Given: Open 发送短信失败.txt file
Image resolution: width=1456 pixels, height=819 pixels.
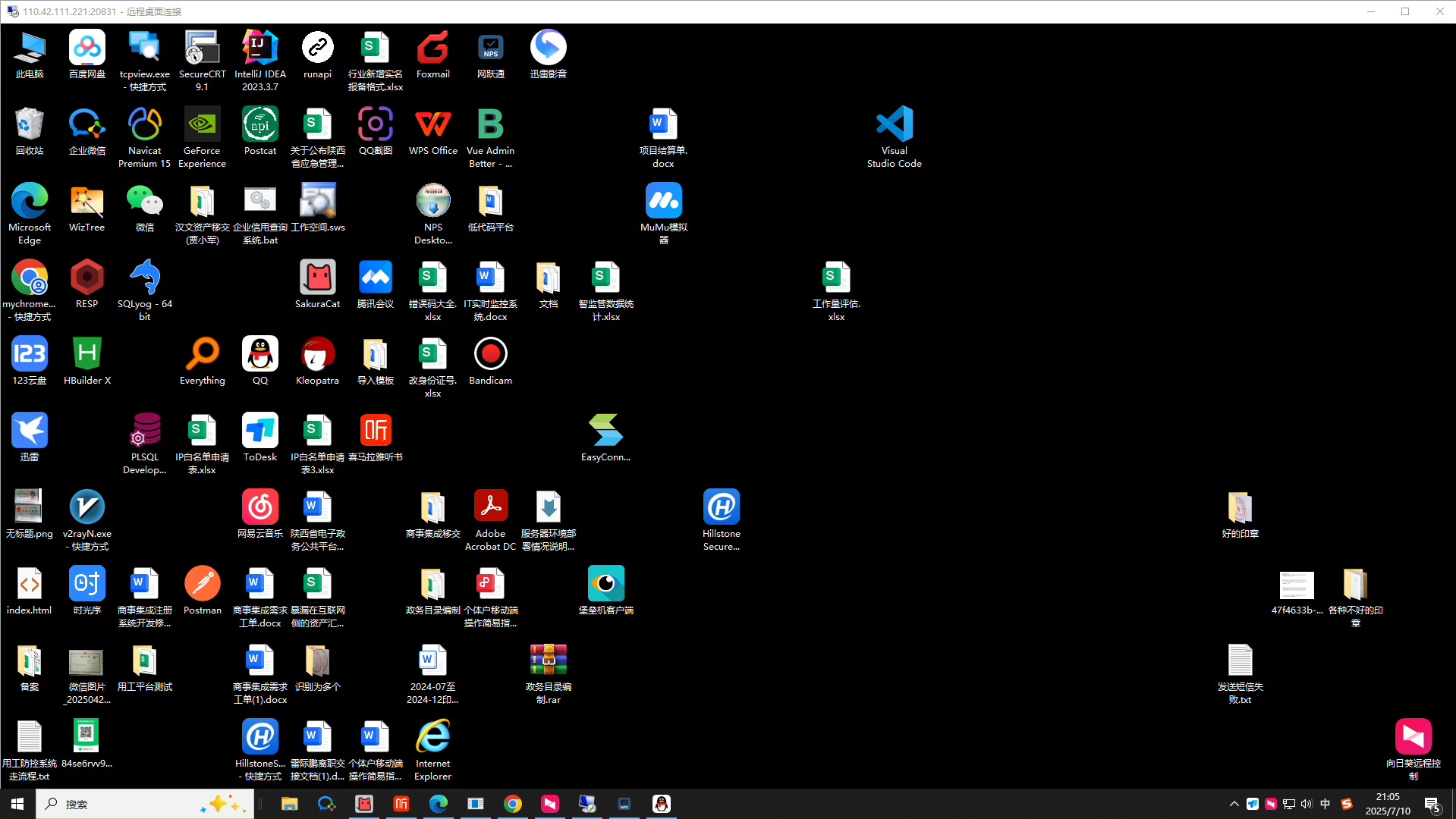Looking at the screenshot, I should tap(1241, 673).
